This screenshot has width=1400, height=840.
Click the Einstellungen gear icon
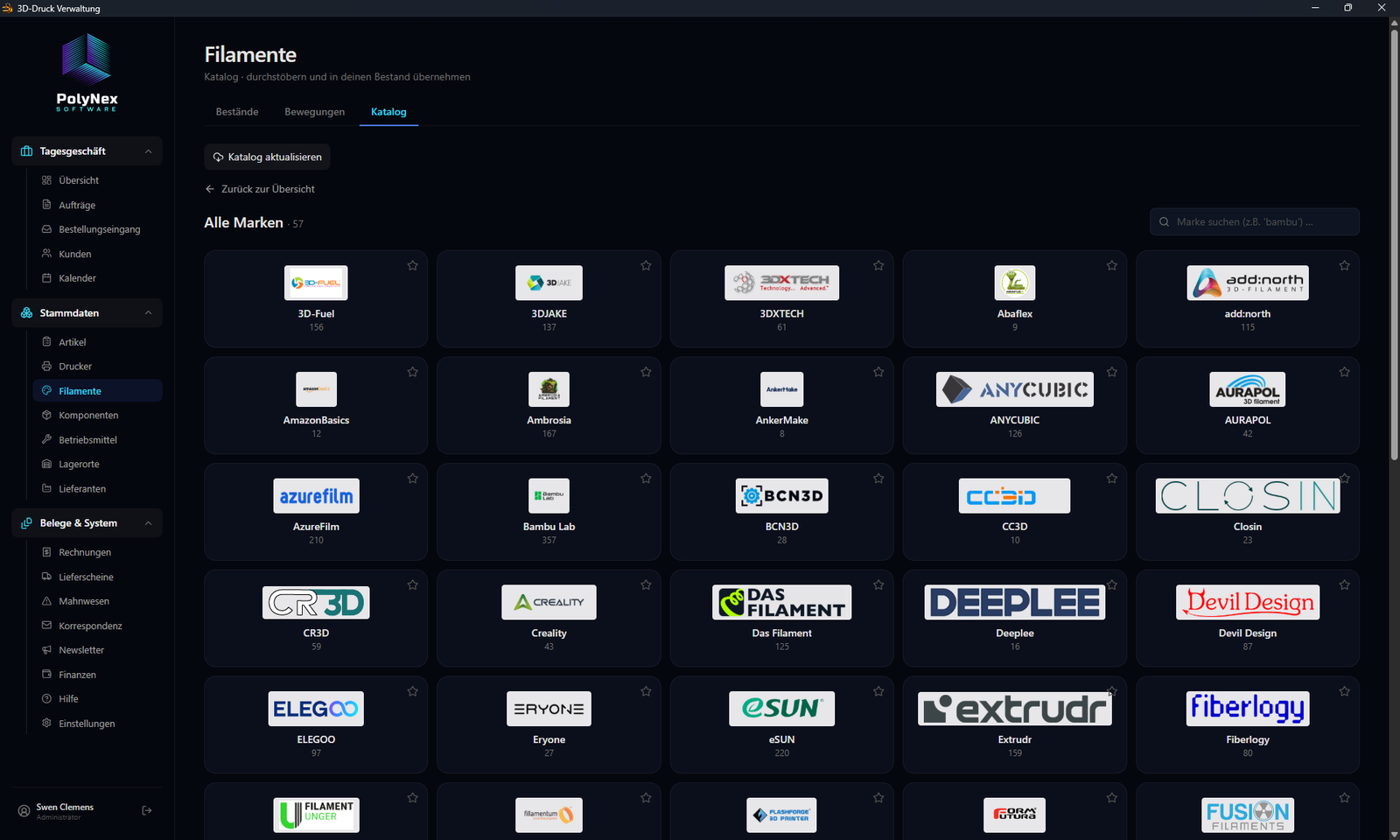(x=46, y=724)
